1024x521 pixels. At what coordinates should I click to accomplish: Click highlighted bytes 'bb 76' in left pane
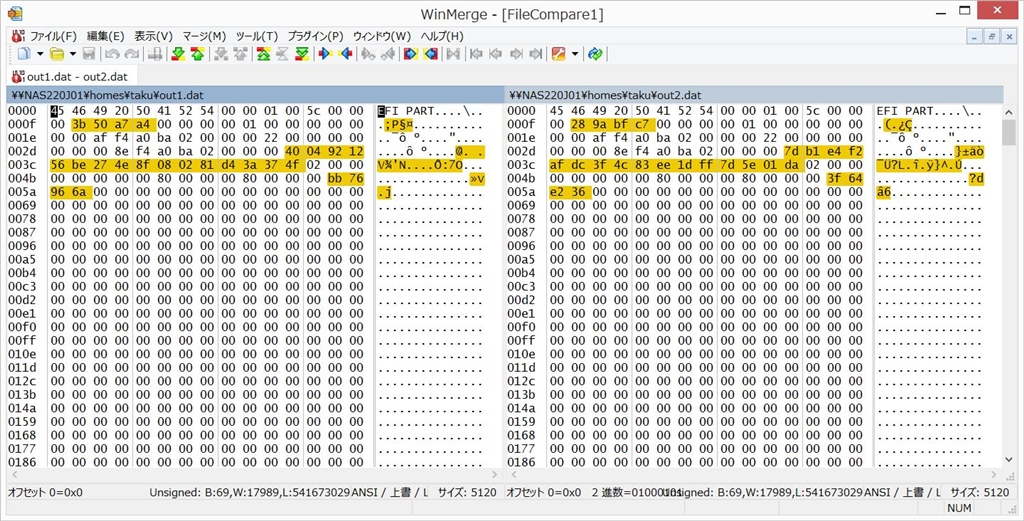point(346,178)
